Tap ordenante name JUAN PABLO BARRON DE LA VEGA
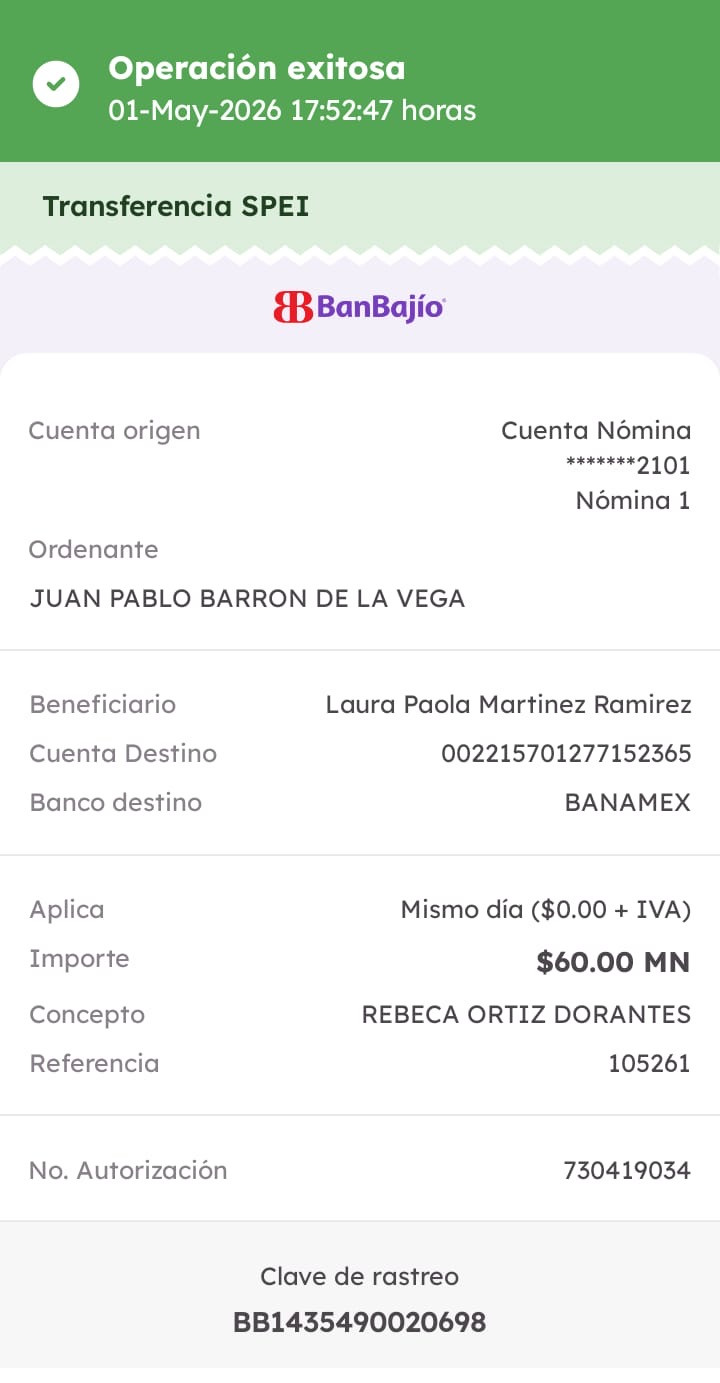Image resolution: width=720 pixels, height=1383 pixels. 247,599
